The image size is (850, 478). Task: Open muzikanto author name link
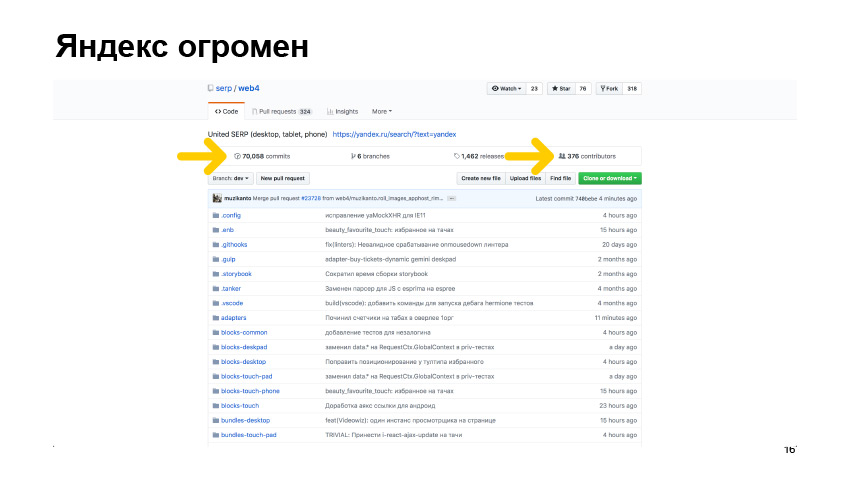[237, 198]
